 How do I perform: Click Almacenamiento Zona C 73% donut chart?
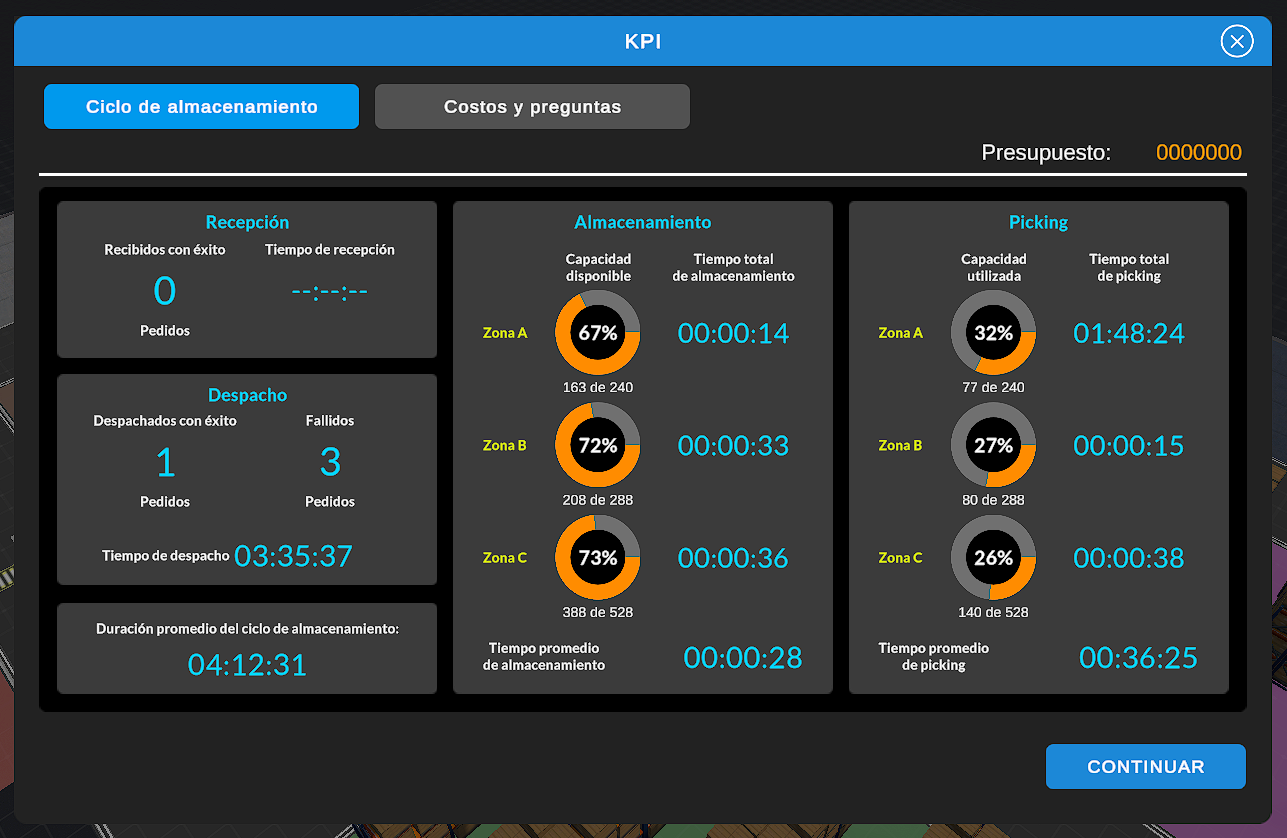point(597,558)
